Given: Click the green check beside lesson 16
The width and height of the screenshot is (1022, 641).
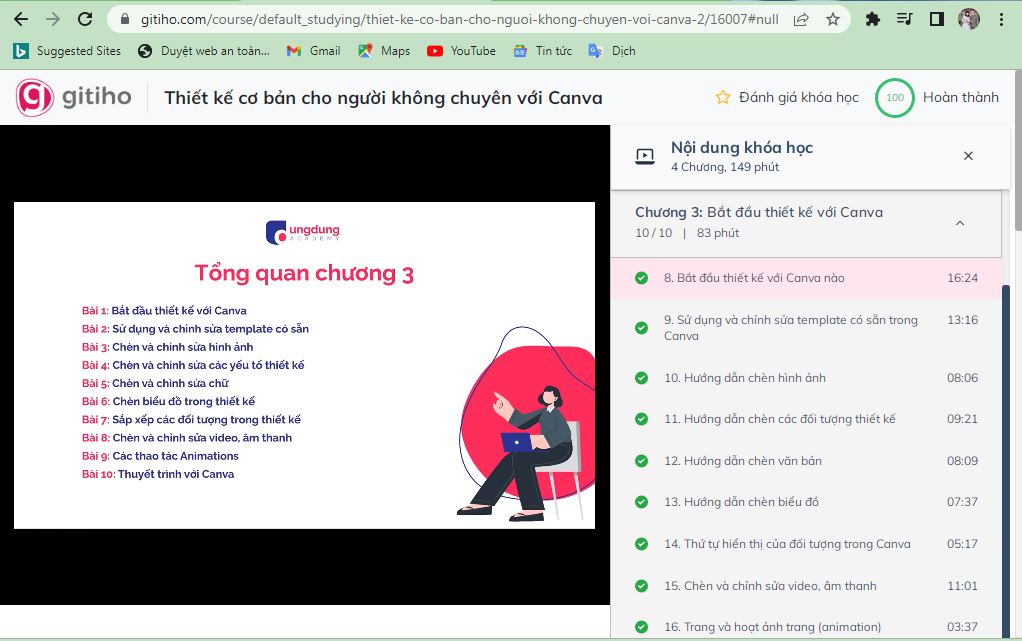Looking at the screenshot, I should tap(641, 627).
